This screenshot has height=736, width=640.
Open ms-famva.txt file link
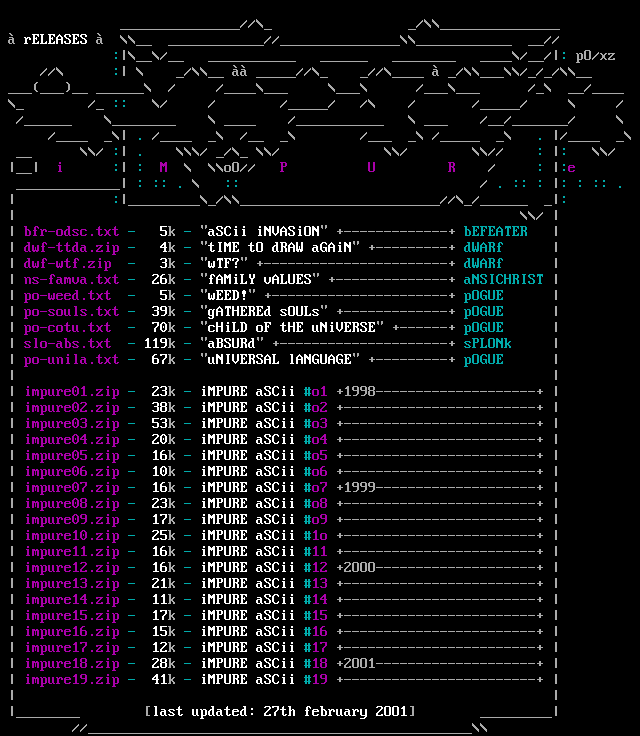coord(71,279)
